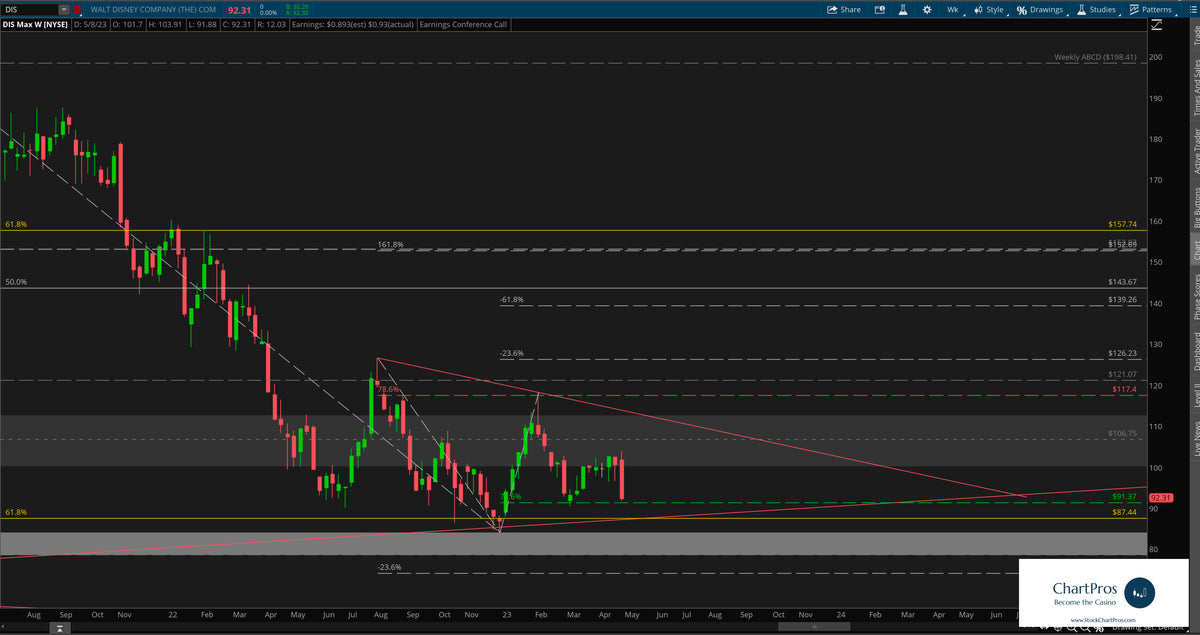Screen dimensions: 1200x635
Task: Expand the Drawing Set: Default selector
Action: click(1150, 628)
